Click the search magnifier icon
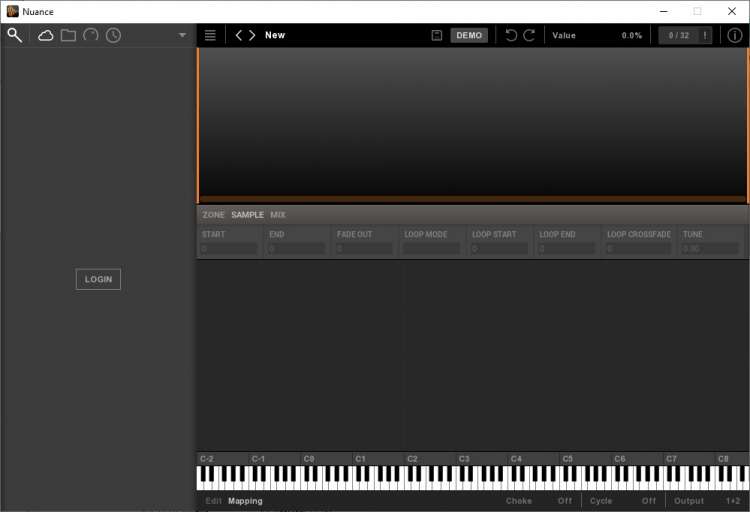This screenshot has width=750, height=512. 15,35
